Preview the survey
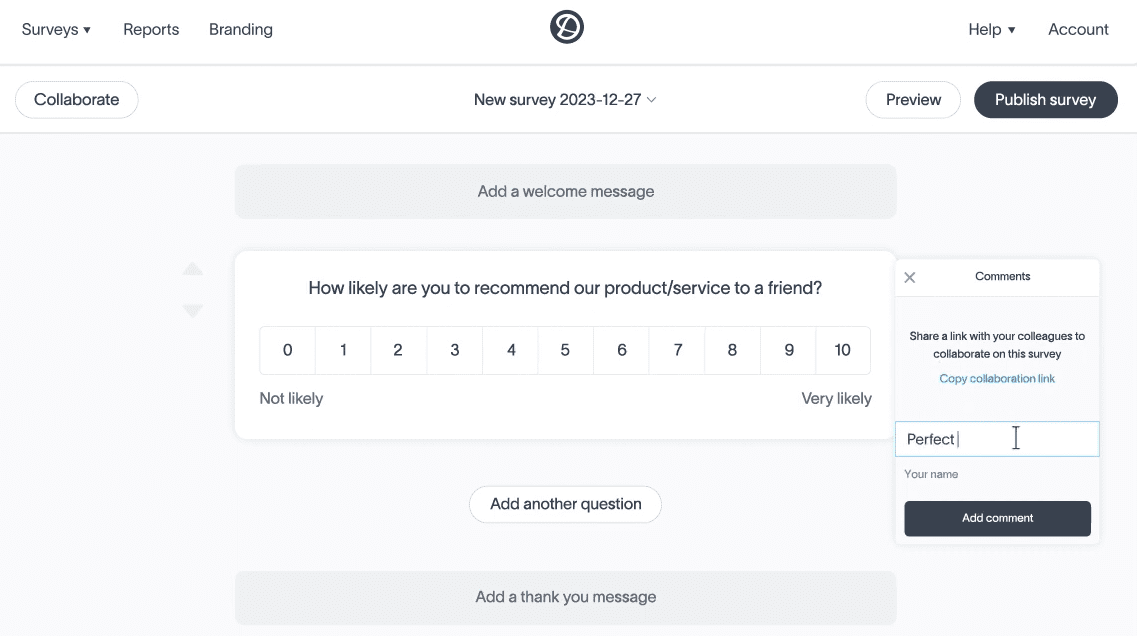Screen dimensions: 1137x636 tap(913, 99)
